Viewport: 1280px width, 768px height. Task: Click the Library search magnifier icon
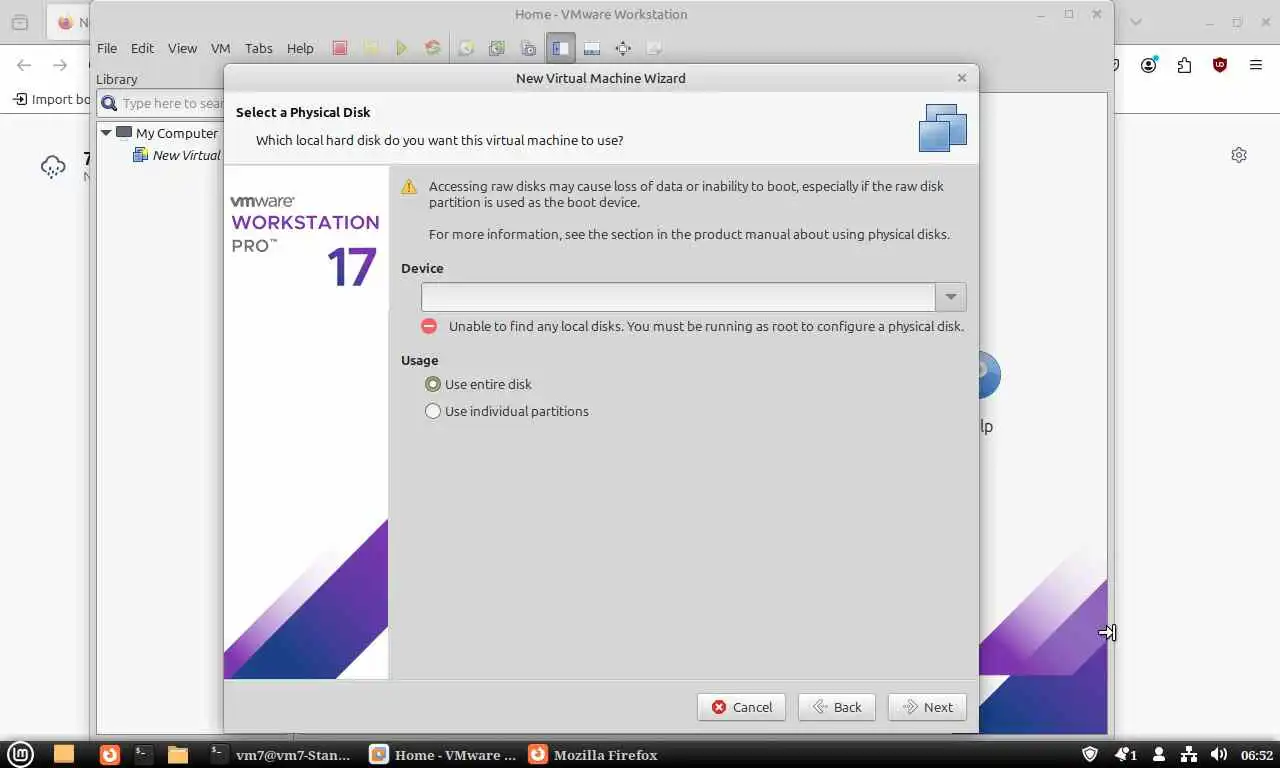tap(110, 103)
